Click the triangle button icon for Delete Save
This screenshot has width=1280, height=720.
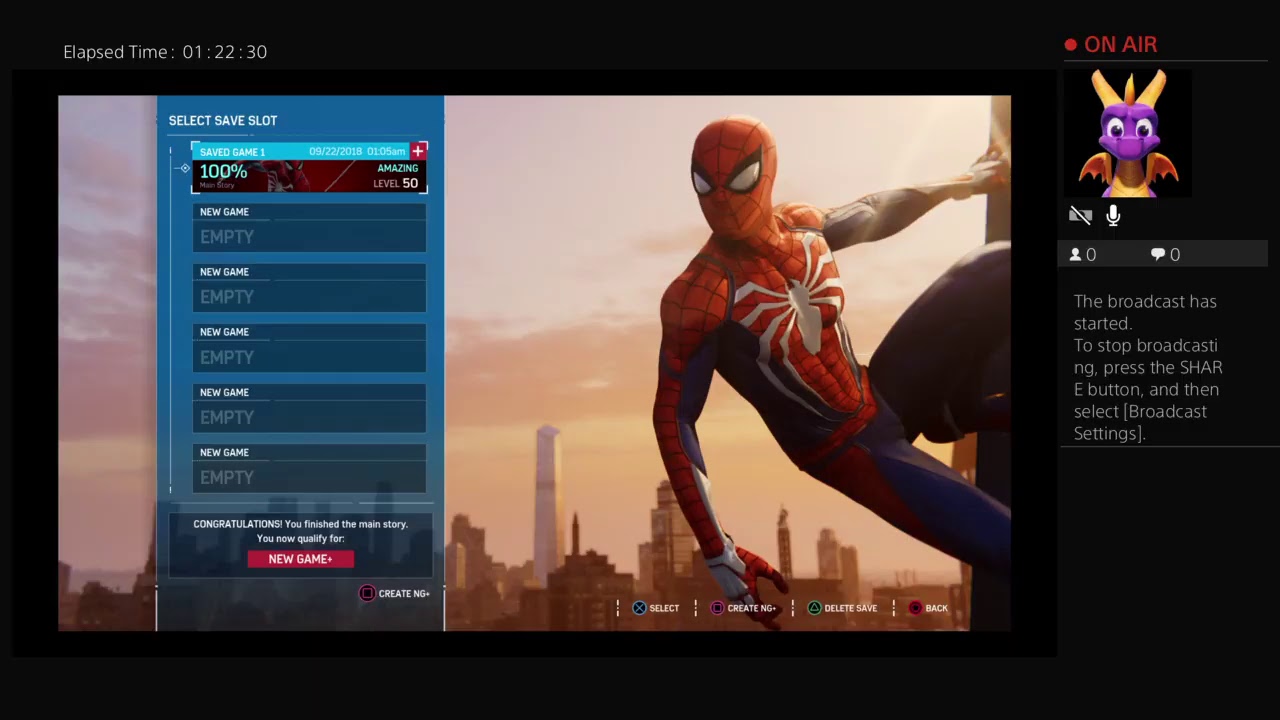coord(814,608)
